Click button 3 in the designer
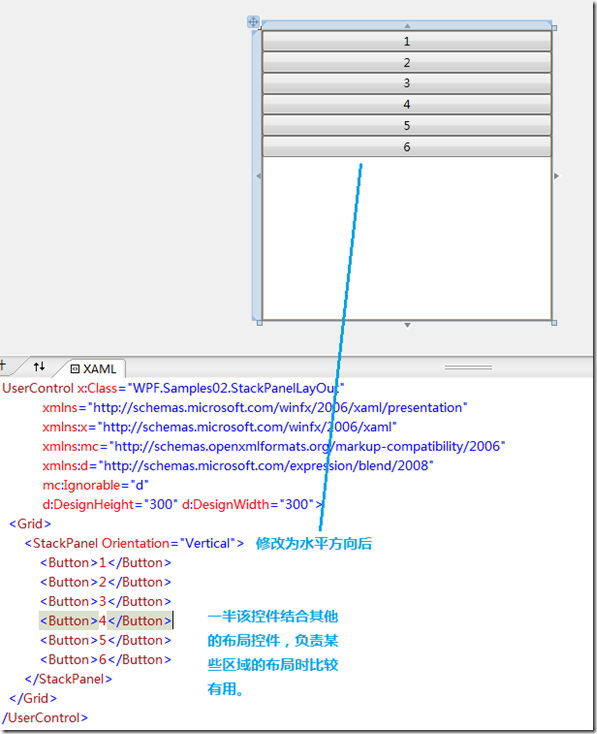The height and width of the screenshot is (734, 597). [x=406, y=83]
